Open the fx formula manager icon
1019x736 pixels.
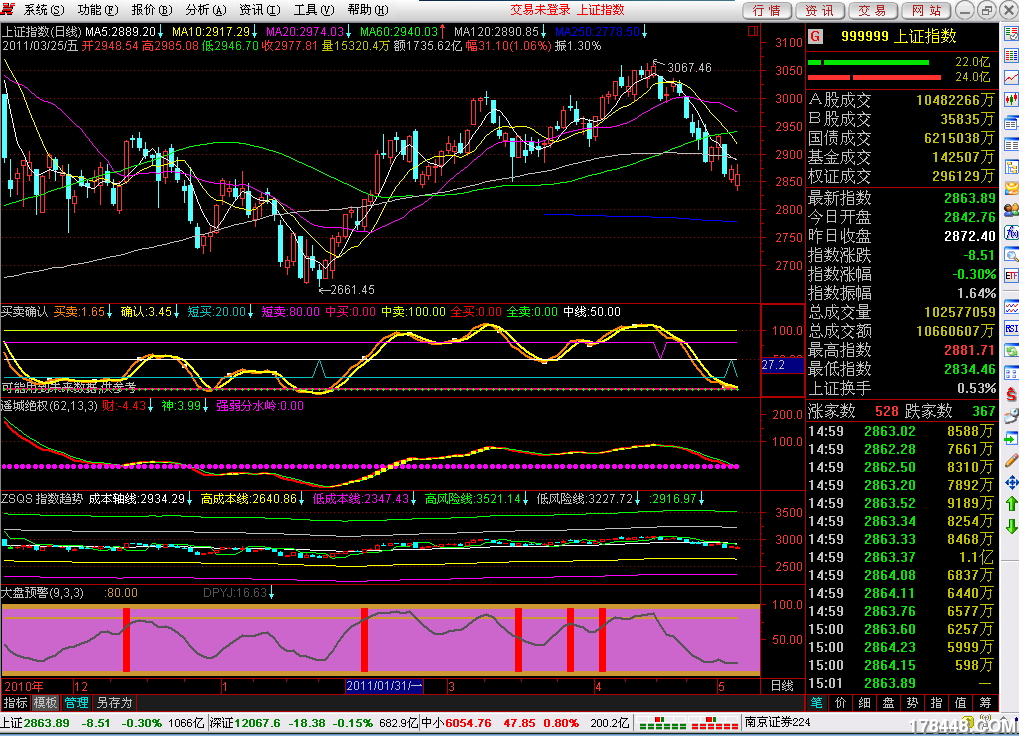pos(1011,233)
